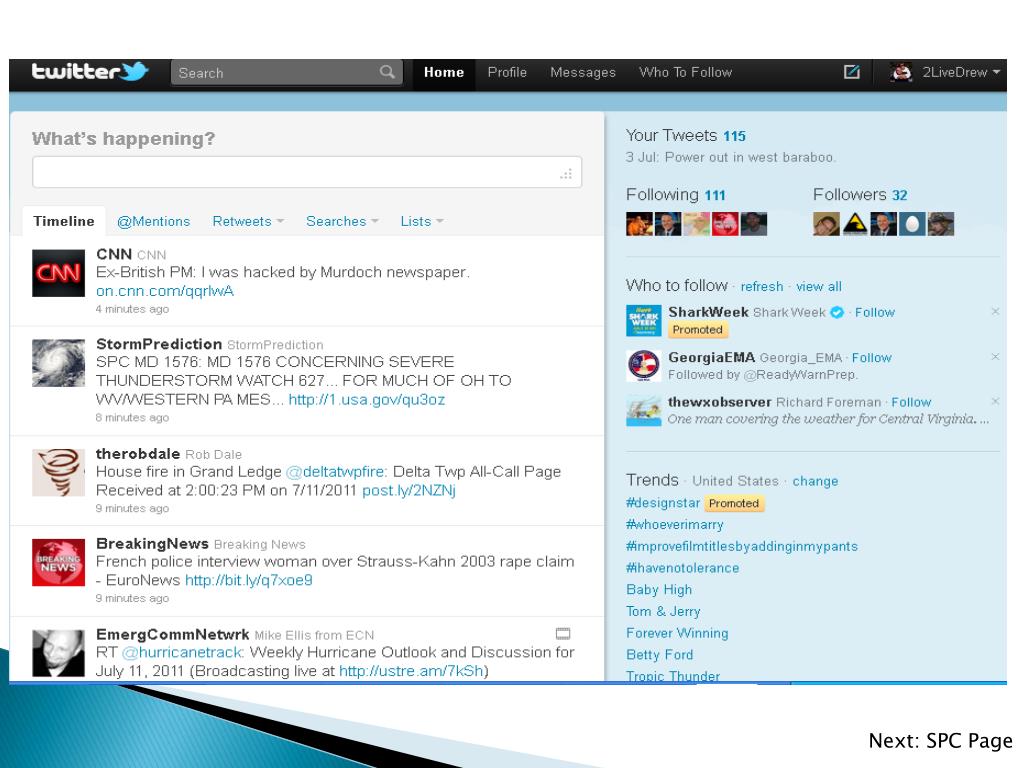This screenshot has height=768, width=1024.
Task: Click last avatar under Following
Action: tap(754, 224)
